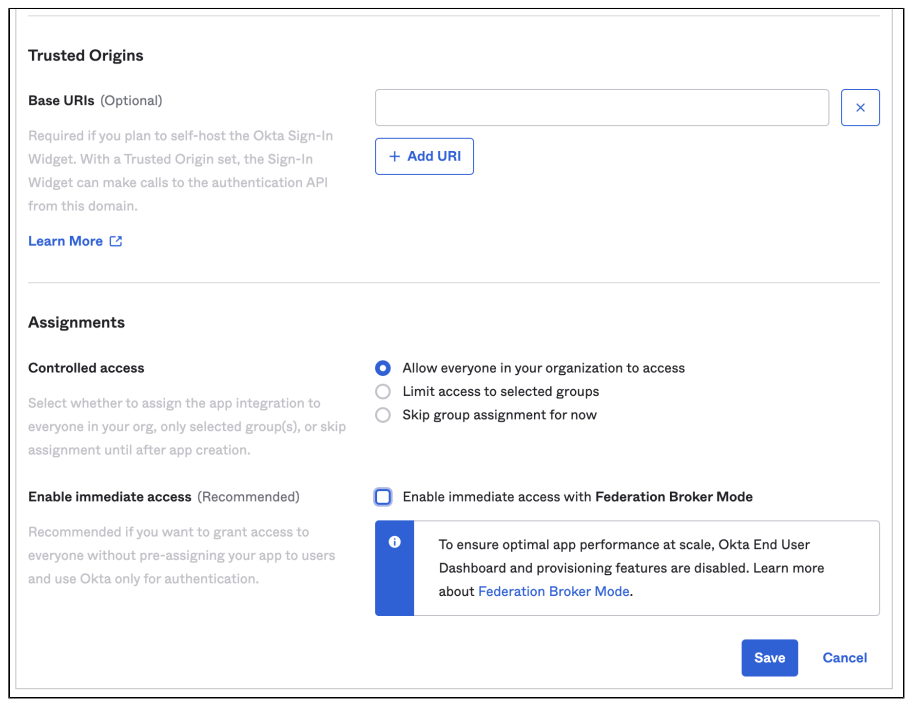This screenshot has height=702, width=914.
Task: Enable the Federation Broker Mode checkbox
Action: click(383, 497)
